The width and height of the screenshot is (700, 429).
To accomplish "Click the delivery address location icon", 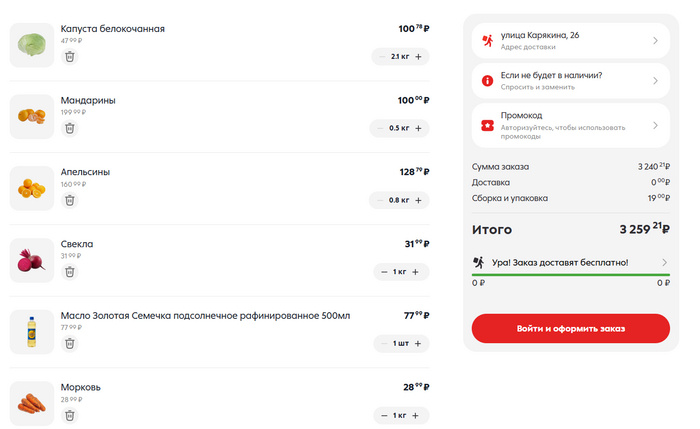I will click(487, 40).
